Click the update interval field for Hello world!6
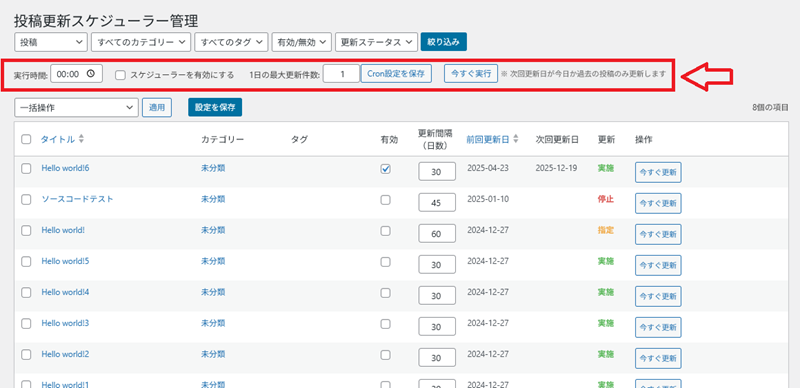Screen dimensions: 800x388 point(437,172)
